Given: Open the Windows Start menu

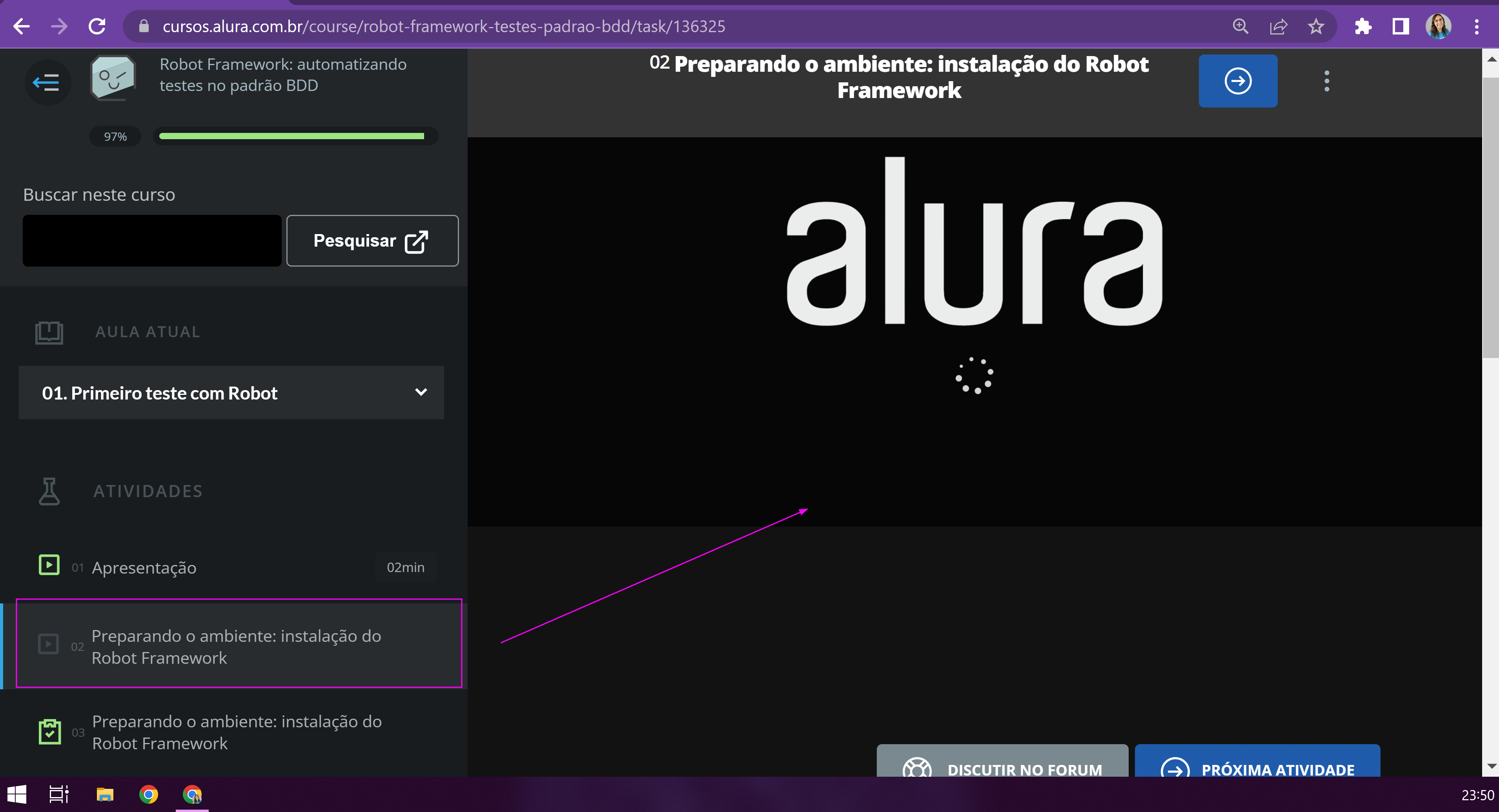Looking at the screenshot, I should [17, 794].
